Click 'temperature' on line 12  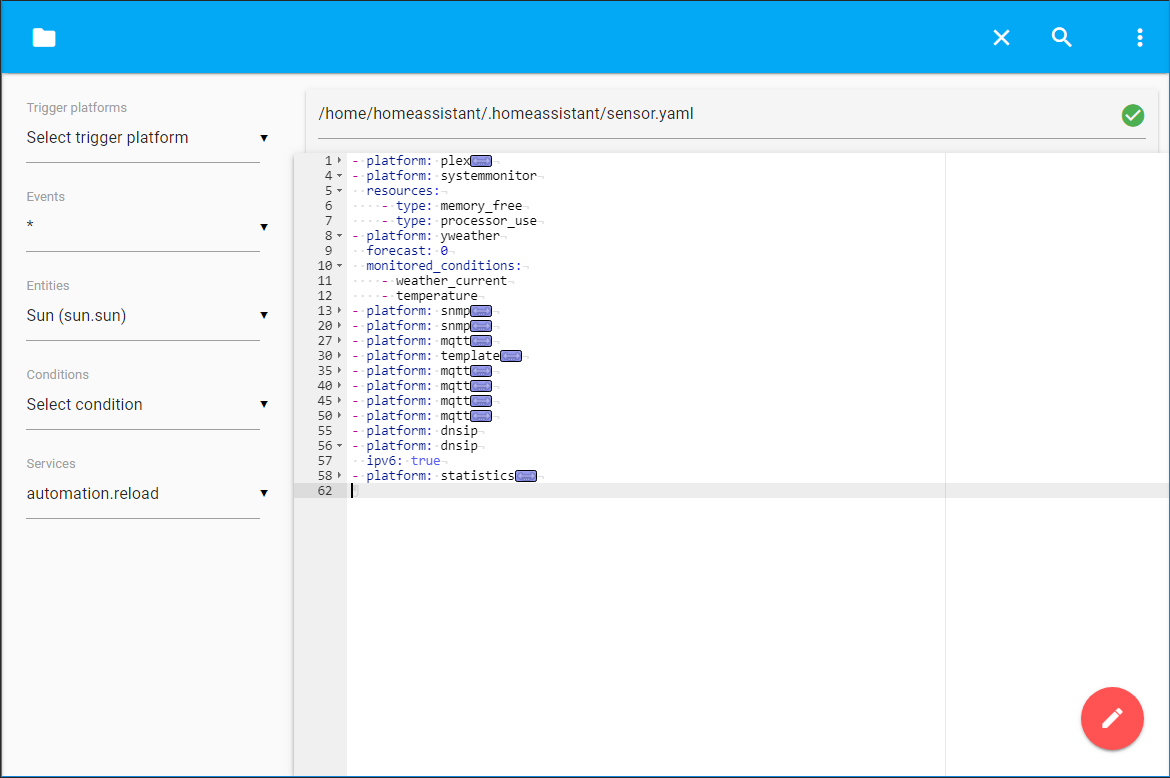click(437, 295)
